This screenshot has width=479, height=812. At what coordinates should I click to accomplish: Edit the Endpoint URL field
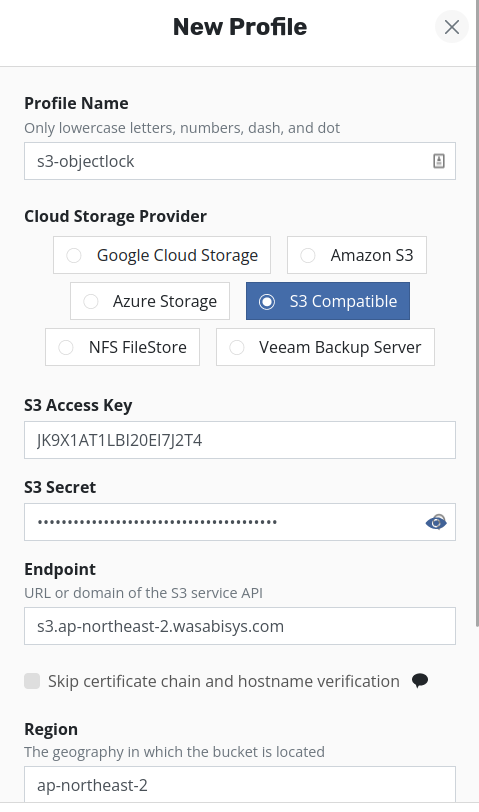click(240, 626)
